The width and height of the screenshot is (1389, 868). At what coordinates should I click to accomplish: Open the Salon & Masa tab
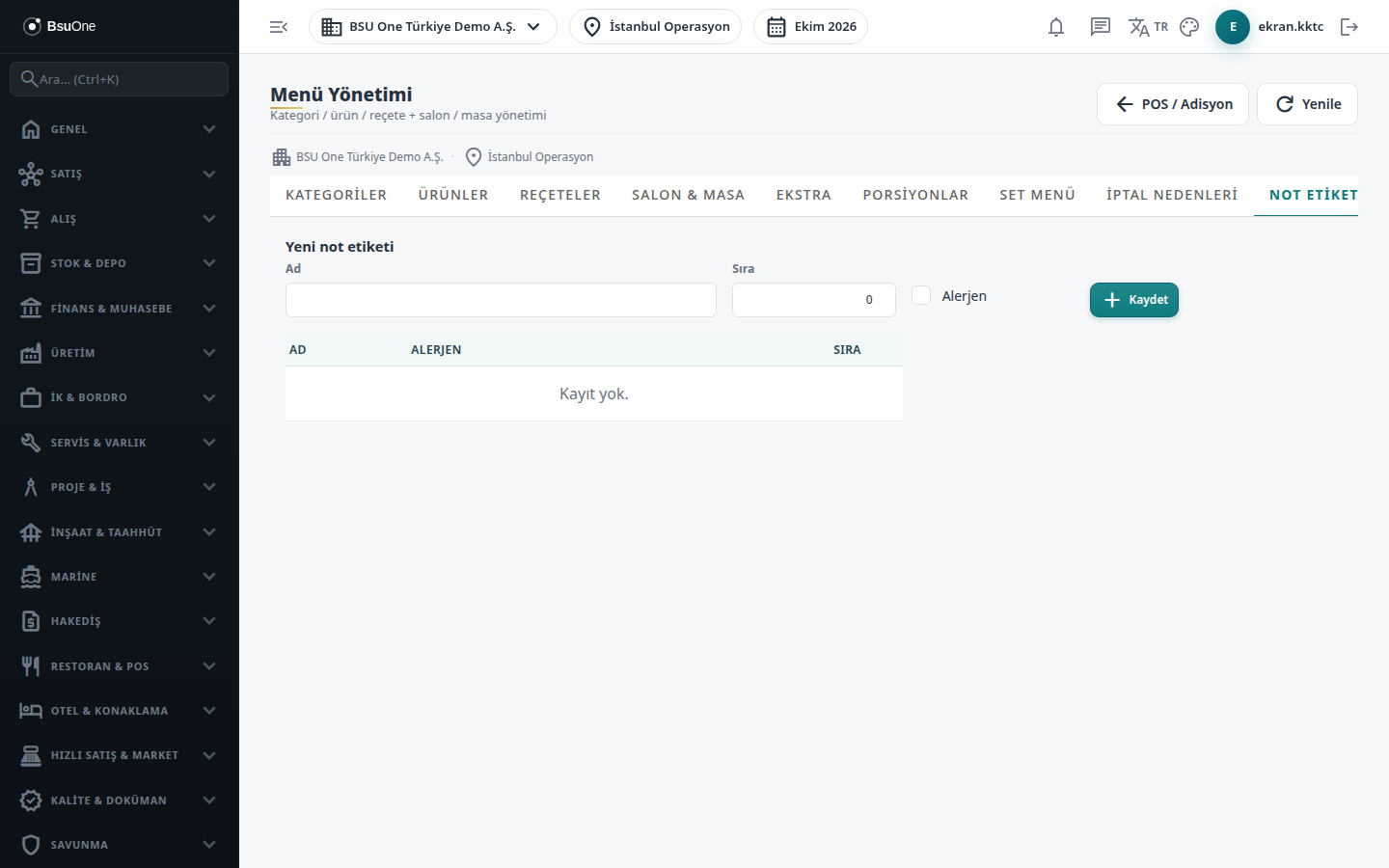pyautogui.click(x=689, y=195)
